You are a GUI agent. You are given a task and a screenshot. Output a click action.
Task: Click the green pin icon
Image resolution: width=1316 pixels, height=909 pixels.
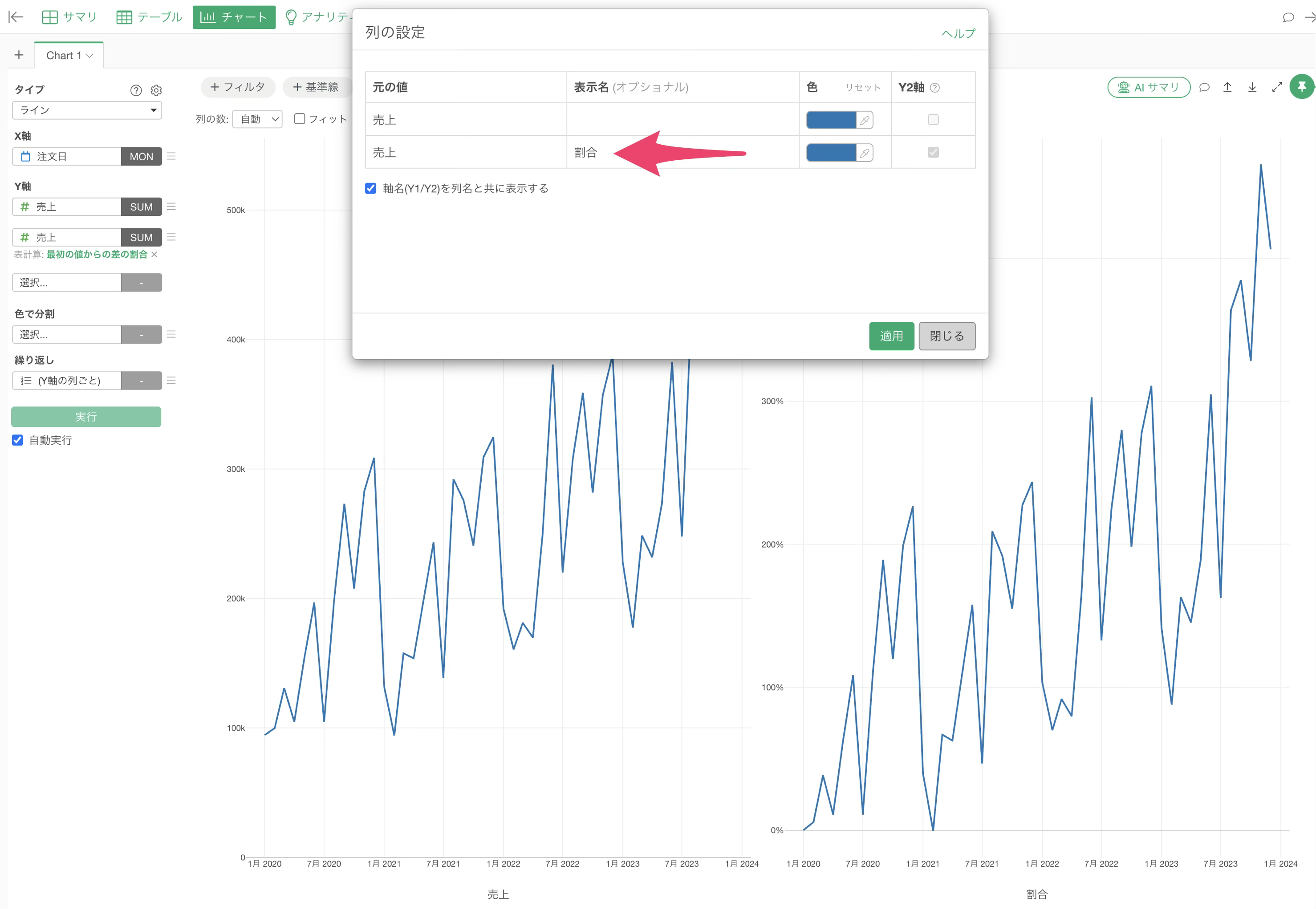pyautogui.click(x=1302, y=86)
